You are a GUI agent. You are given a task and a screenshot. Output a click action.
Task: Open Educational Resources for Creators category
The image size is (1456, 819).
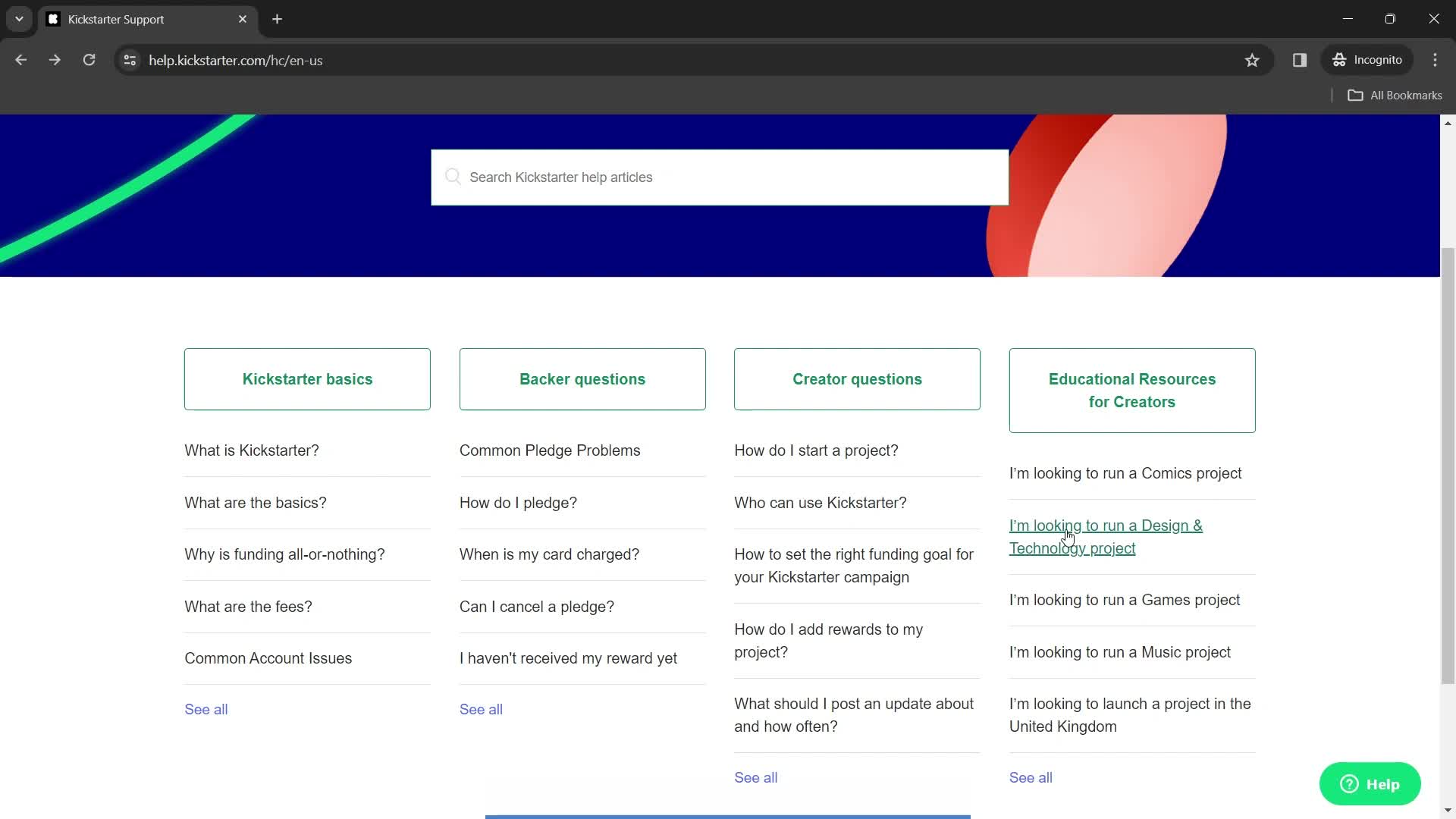click(x=1132, y=391)
